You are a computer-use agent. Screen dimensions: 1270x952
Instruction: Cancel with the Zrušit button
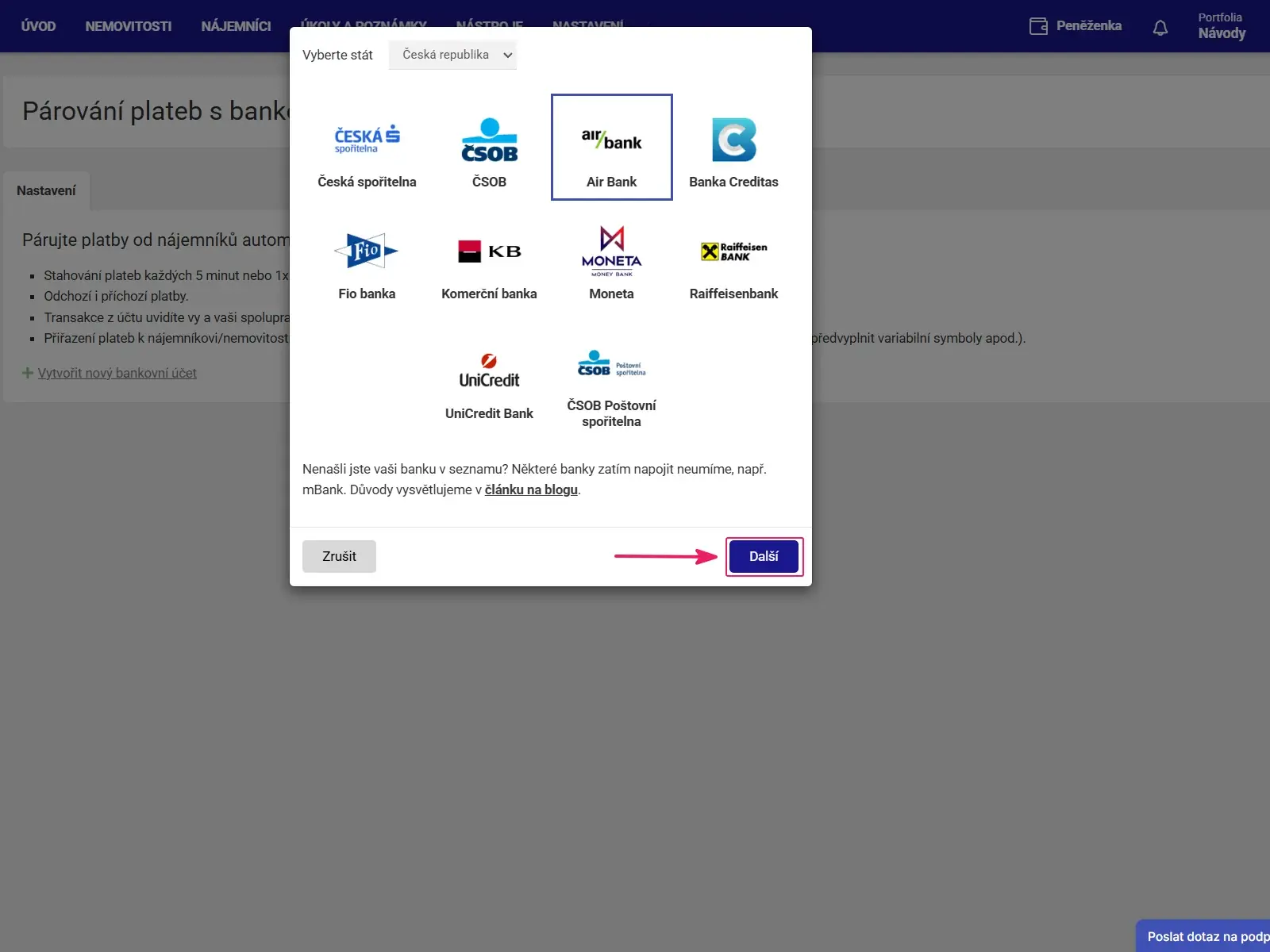point(339,556)
